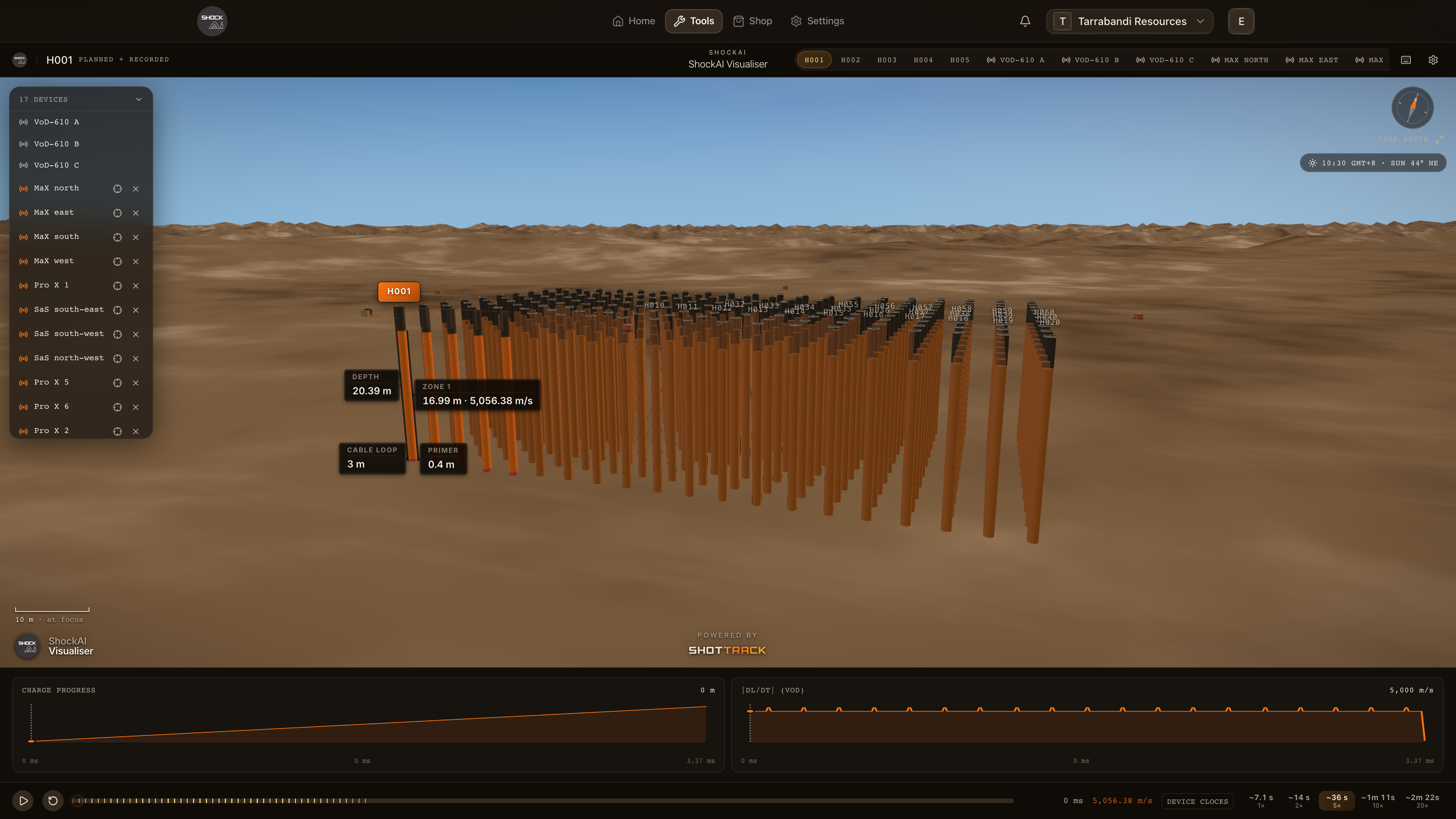Select 10x playback speed (~1m 11s)
The height and width of the screenshot is (819, 1456).
[x=1378, y=800]
